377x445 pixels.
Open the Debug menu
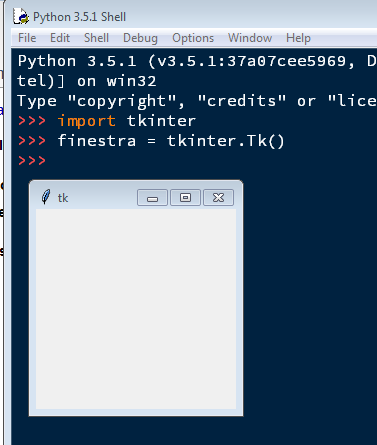click(140, 38)
